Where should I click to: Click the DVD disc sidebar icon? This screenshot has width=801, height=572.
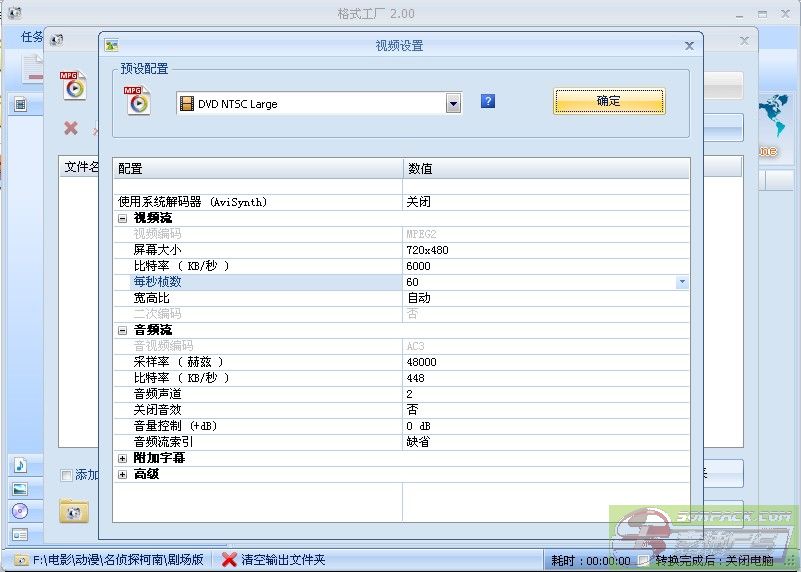click(x=20, y=511)
